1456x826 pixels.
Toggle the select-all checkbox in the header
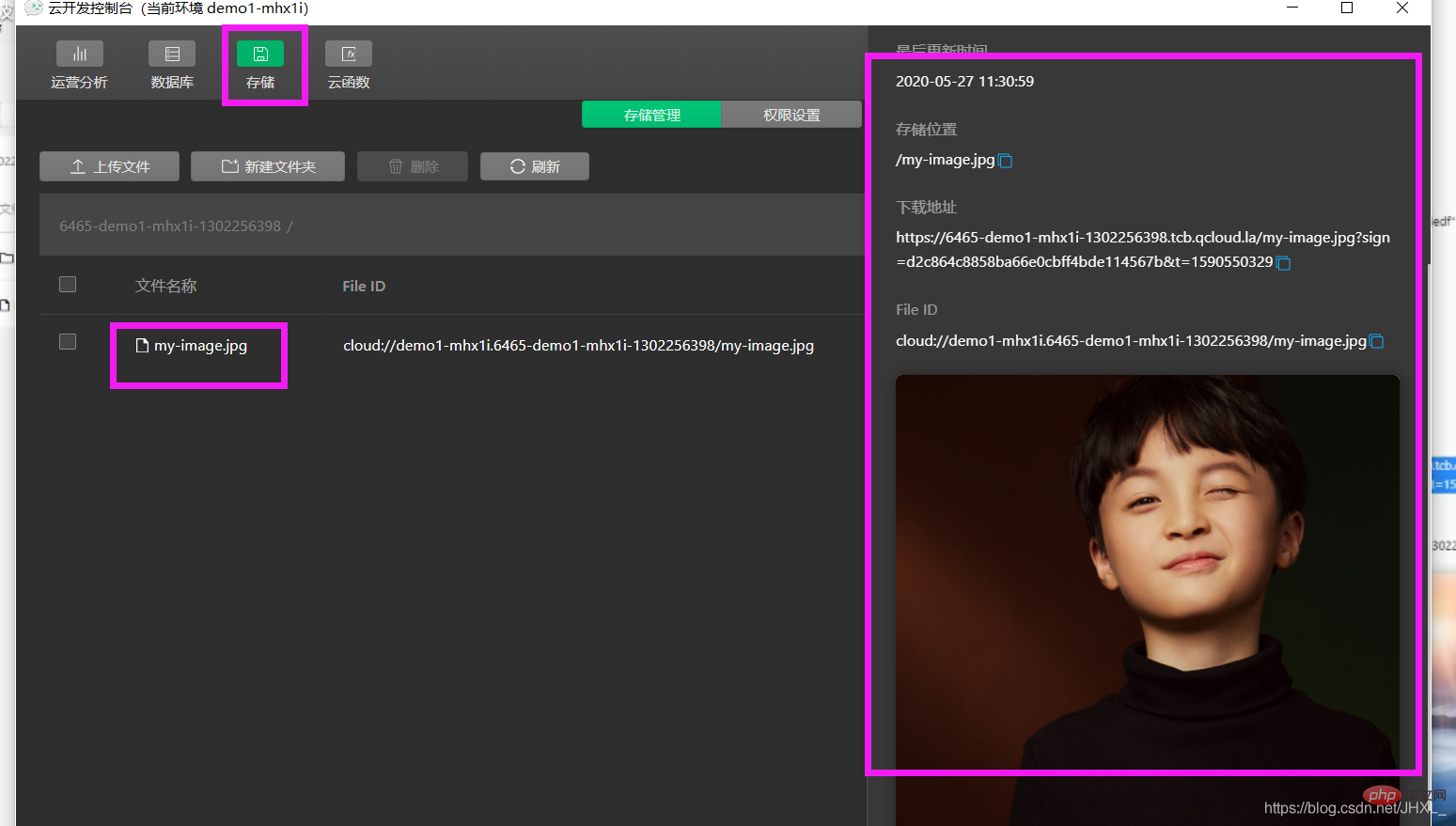68,284
